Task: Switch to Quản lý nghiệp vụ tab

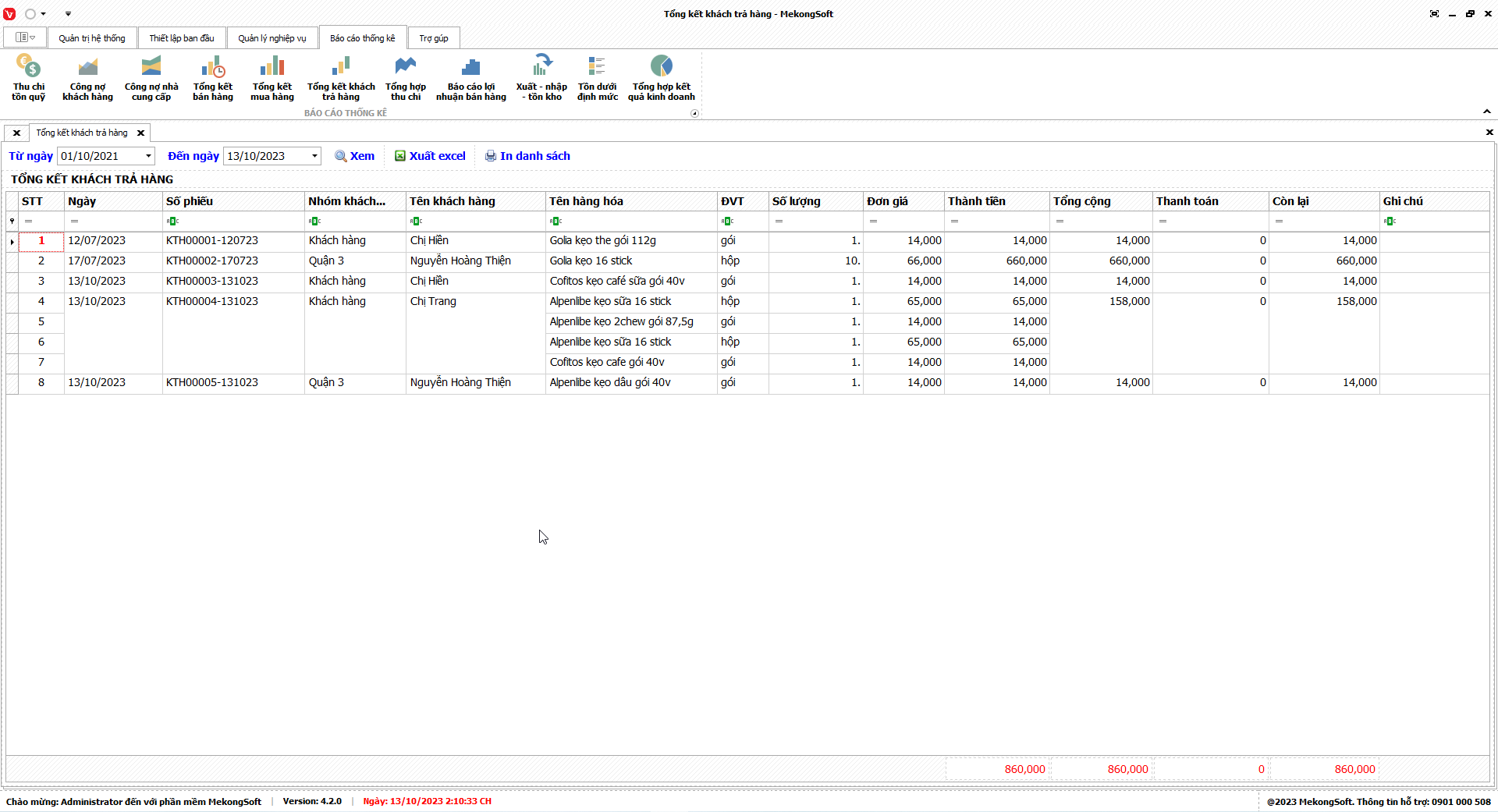Action: pos(272,38)
